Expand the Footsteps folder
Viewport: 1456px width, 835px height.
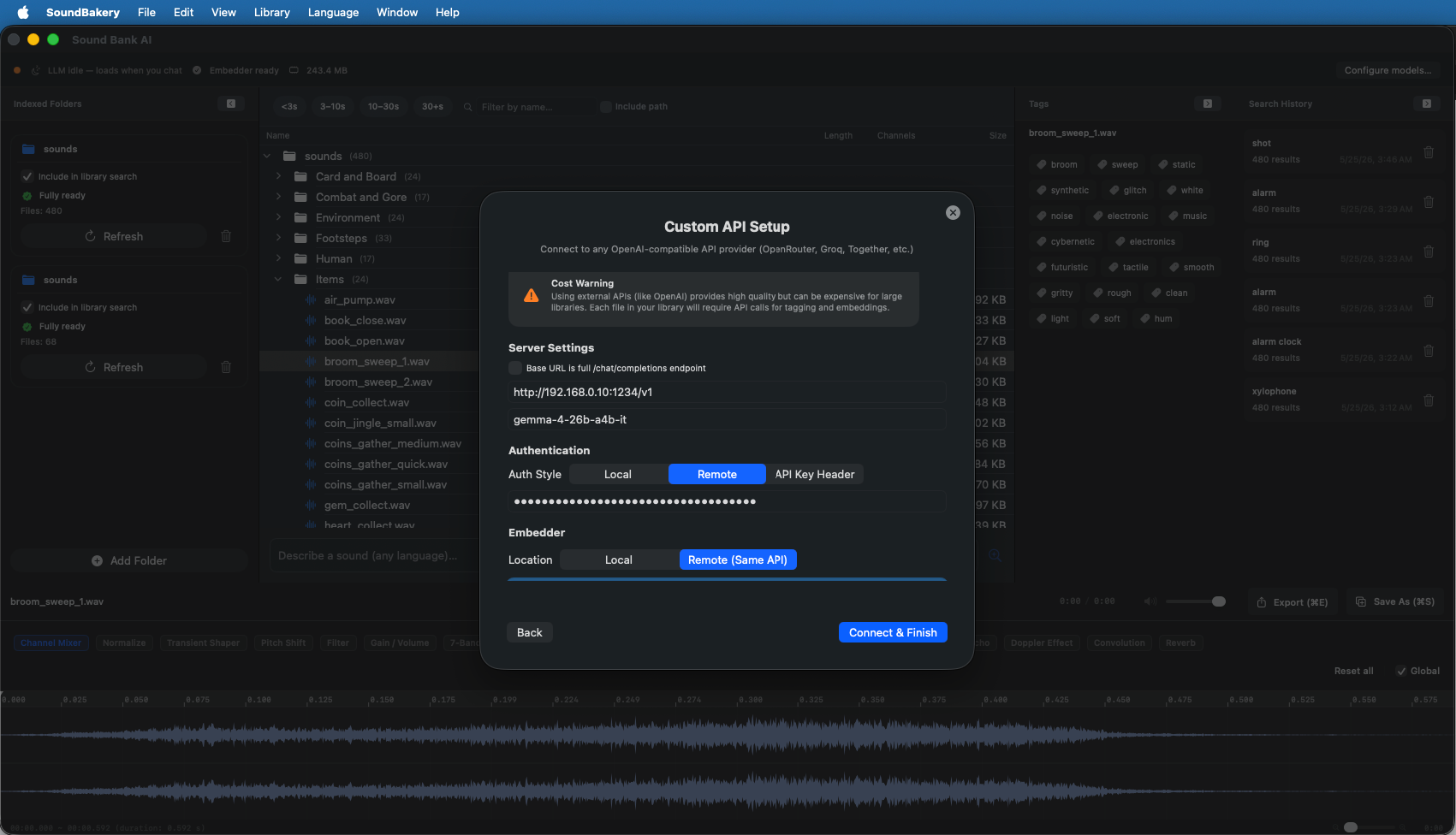(x=278, y=238)
